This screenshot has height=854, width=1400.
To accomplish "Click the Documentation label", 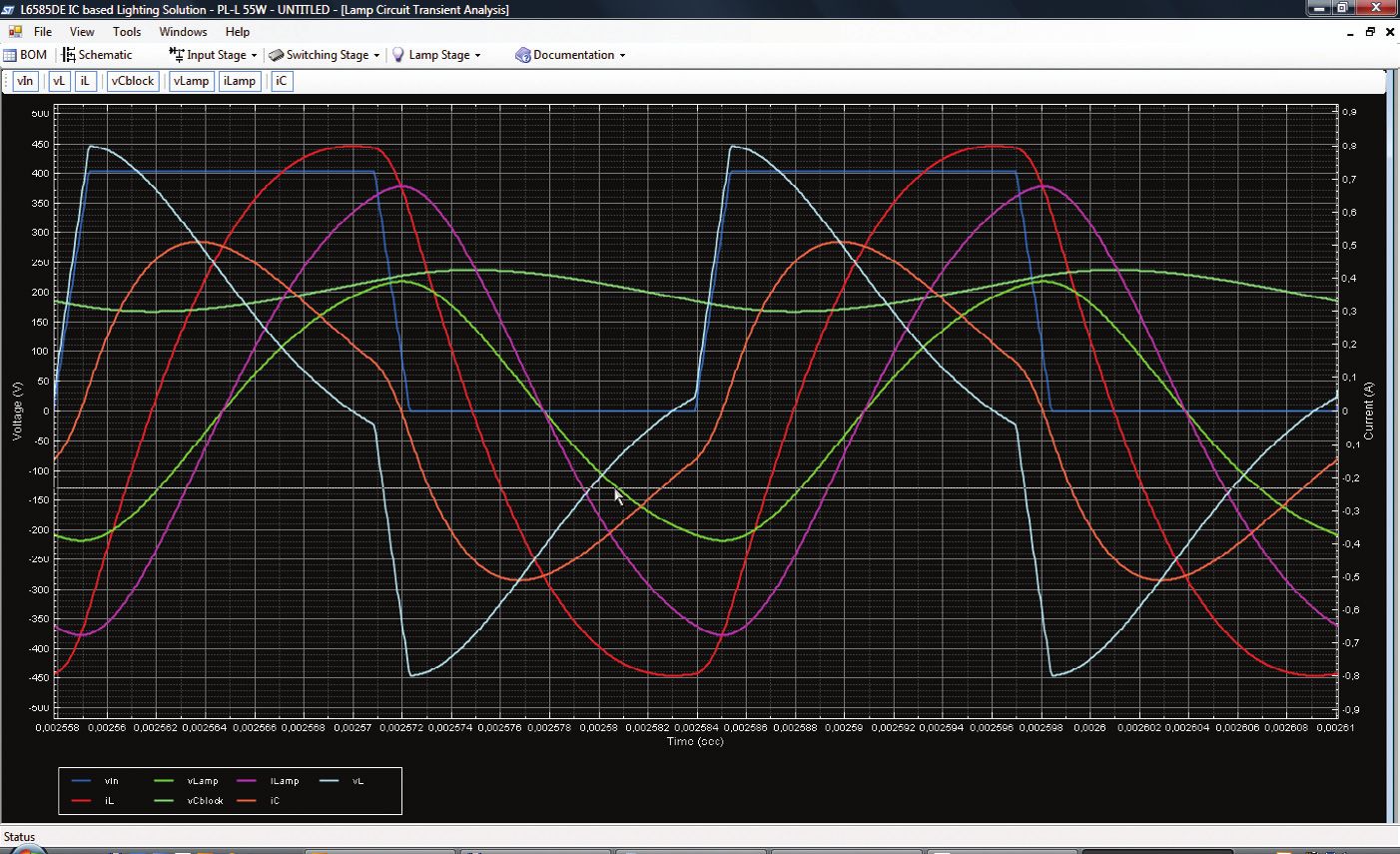I will coord(574,55).
